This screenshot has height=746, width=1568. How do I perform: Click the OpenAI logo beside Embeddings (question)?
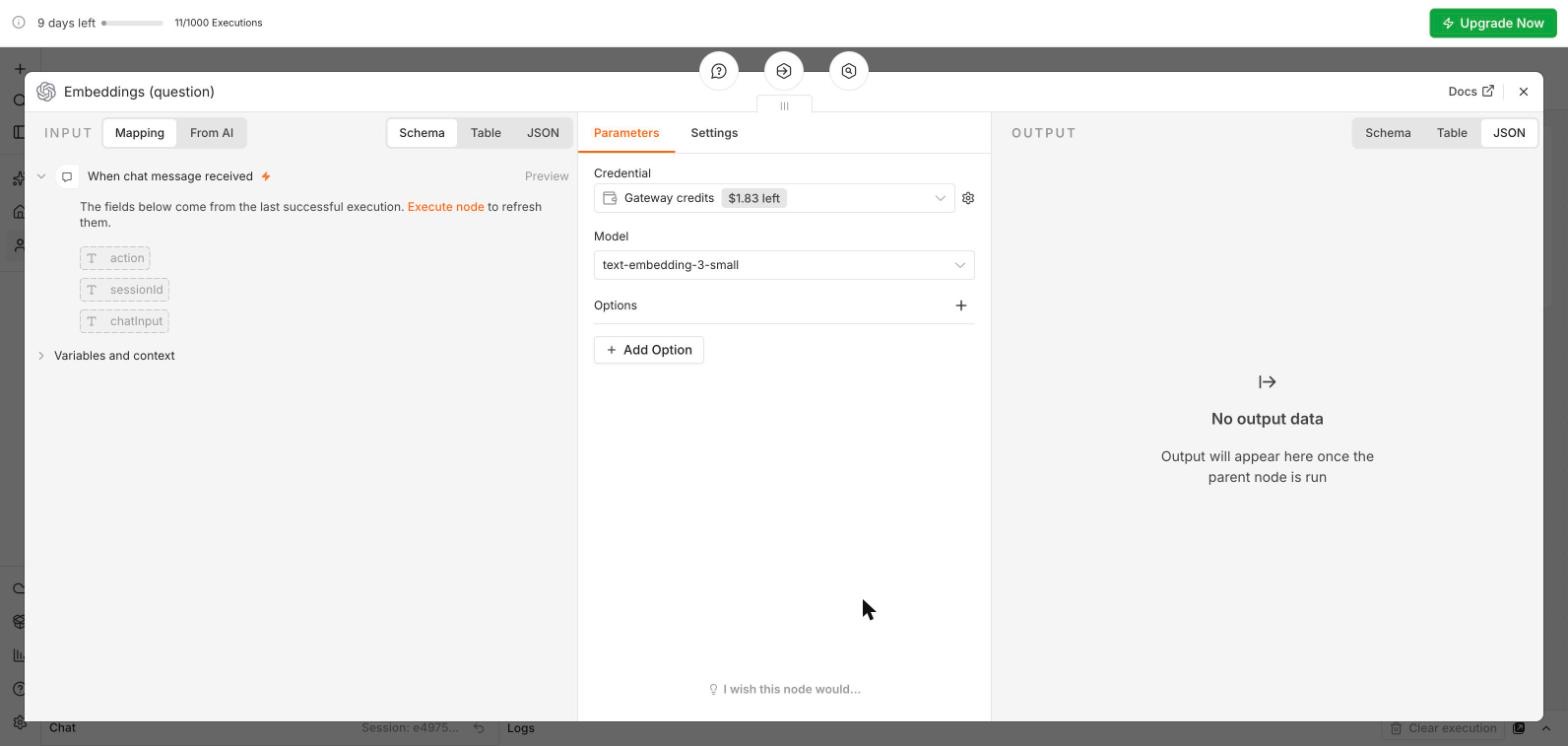46,92
